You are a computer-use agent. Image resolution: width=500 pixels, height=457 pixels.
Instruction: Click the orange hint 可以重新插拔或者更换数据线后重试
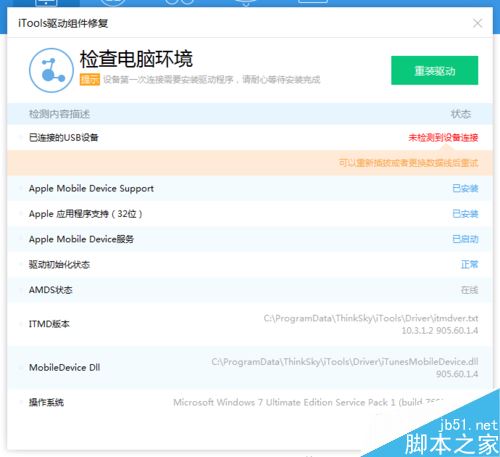point(408,163)
